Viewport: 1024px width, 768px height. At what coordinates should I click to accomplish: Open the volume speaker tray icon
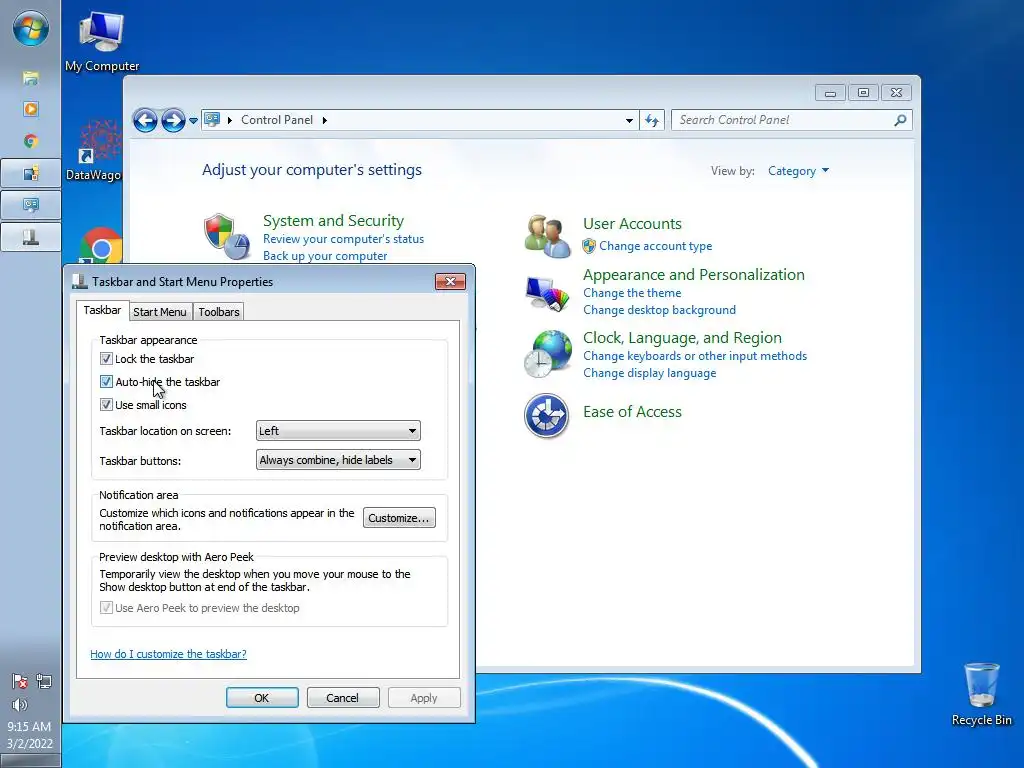click(20, 705)
